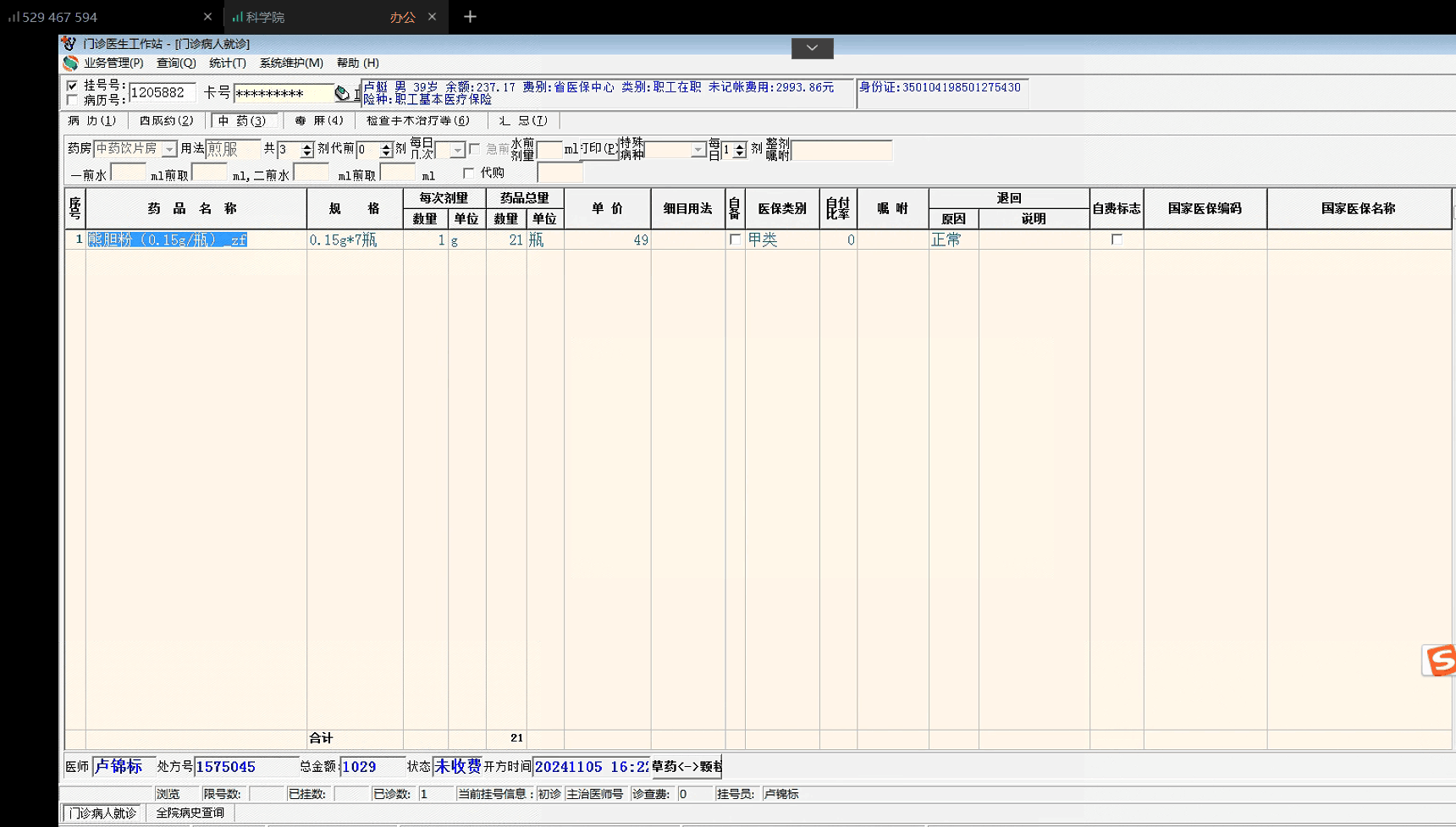Switch to the 毒麻(4) tab
The height and width of the screenshot is (827, 1456).
click(319, 121)
